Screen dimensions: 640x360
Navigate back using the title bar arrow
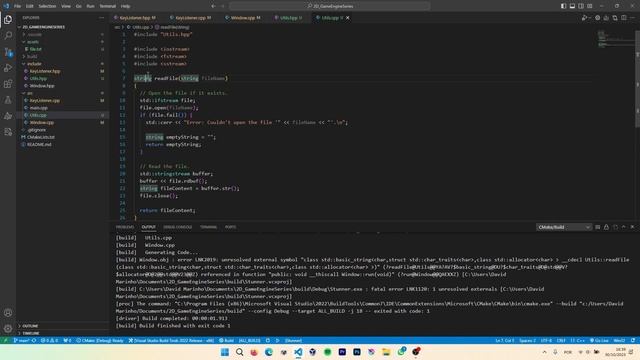pos(213,6)
